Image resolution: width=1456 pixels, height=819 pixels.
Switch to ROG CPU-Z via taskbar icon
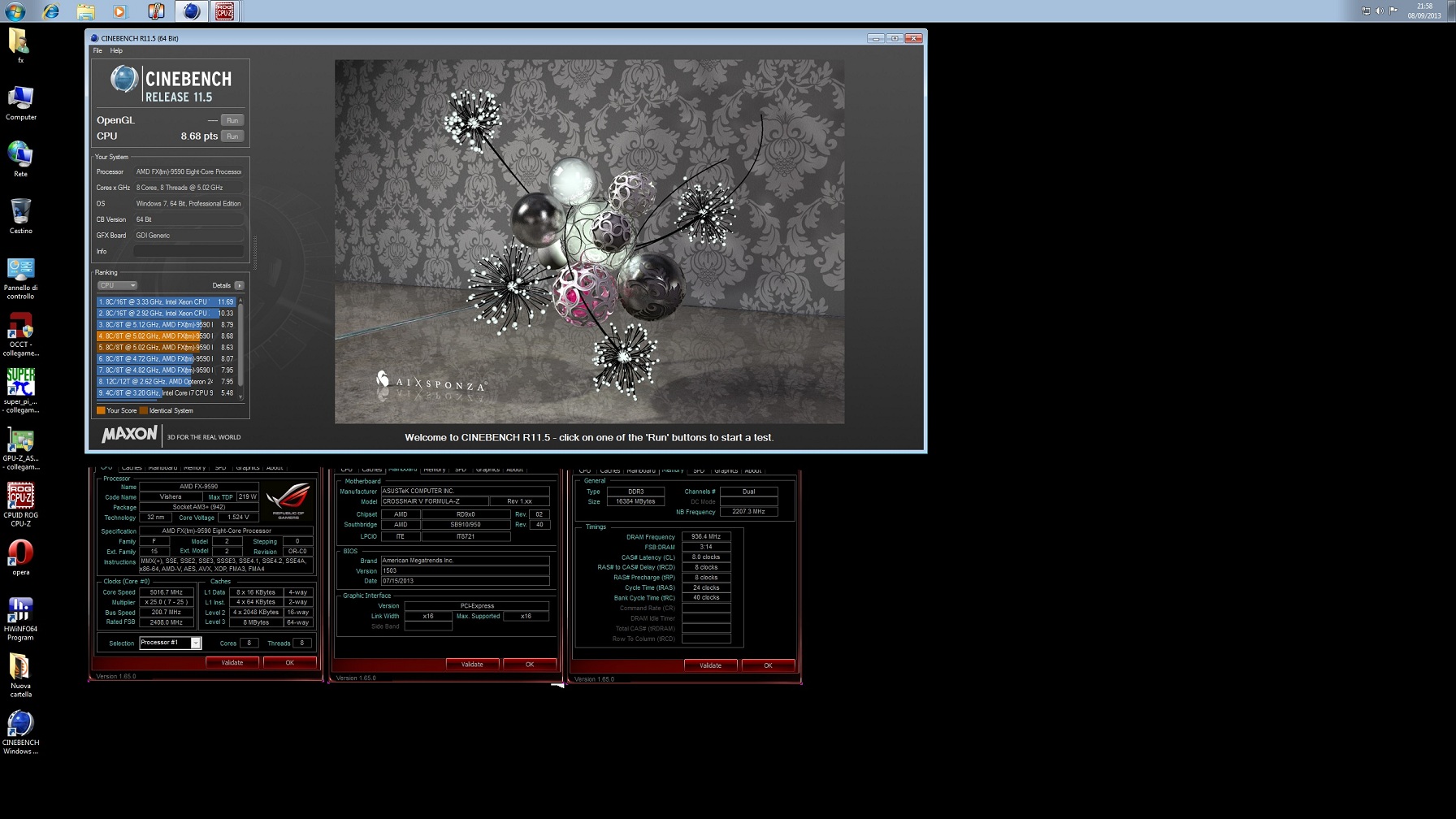tap(225, 11)
